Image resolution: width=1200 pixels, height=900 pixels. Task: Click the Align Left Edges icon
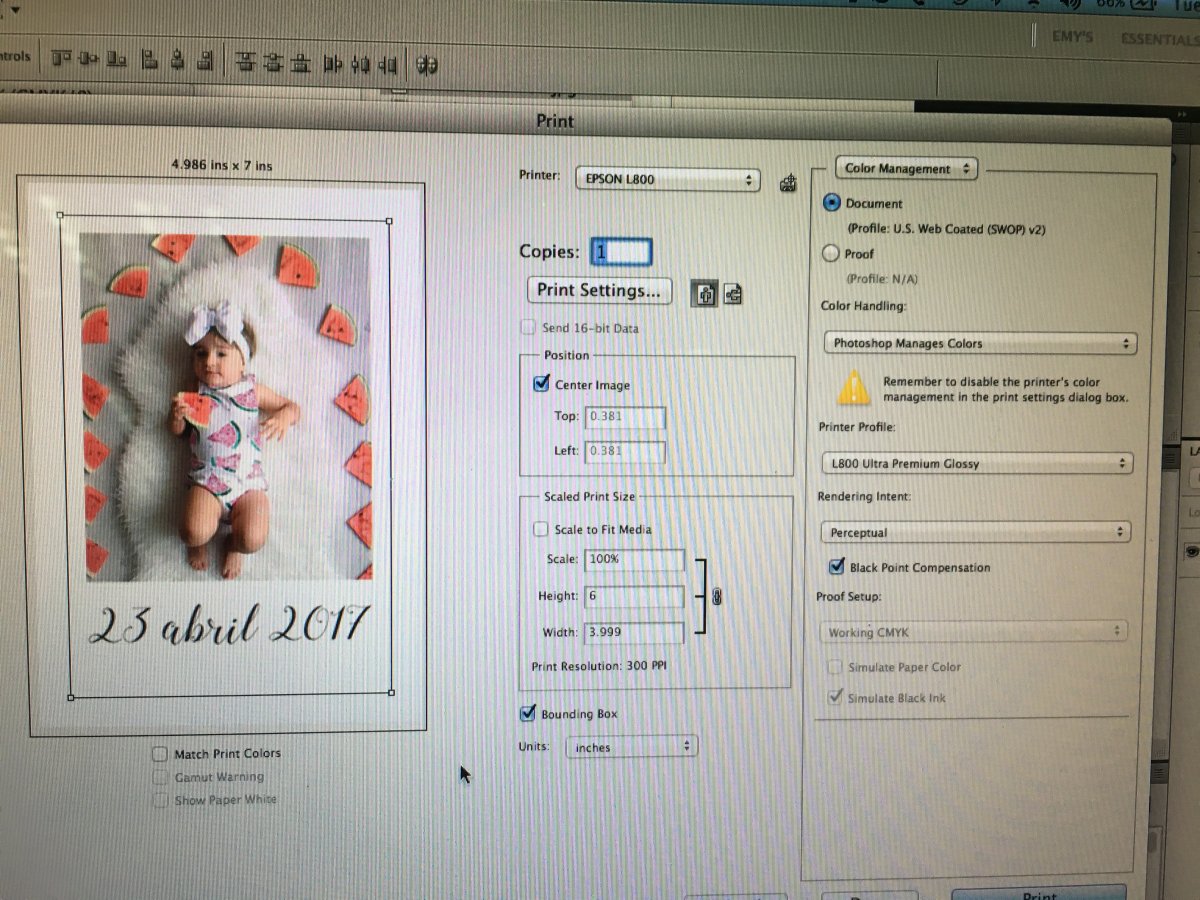[149, 60]
